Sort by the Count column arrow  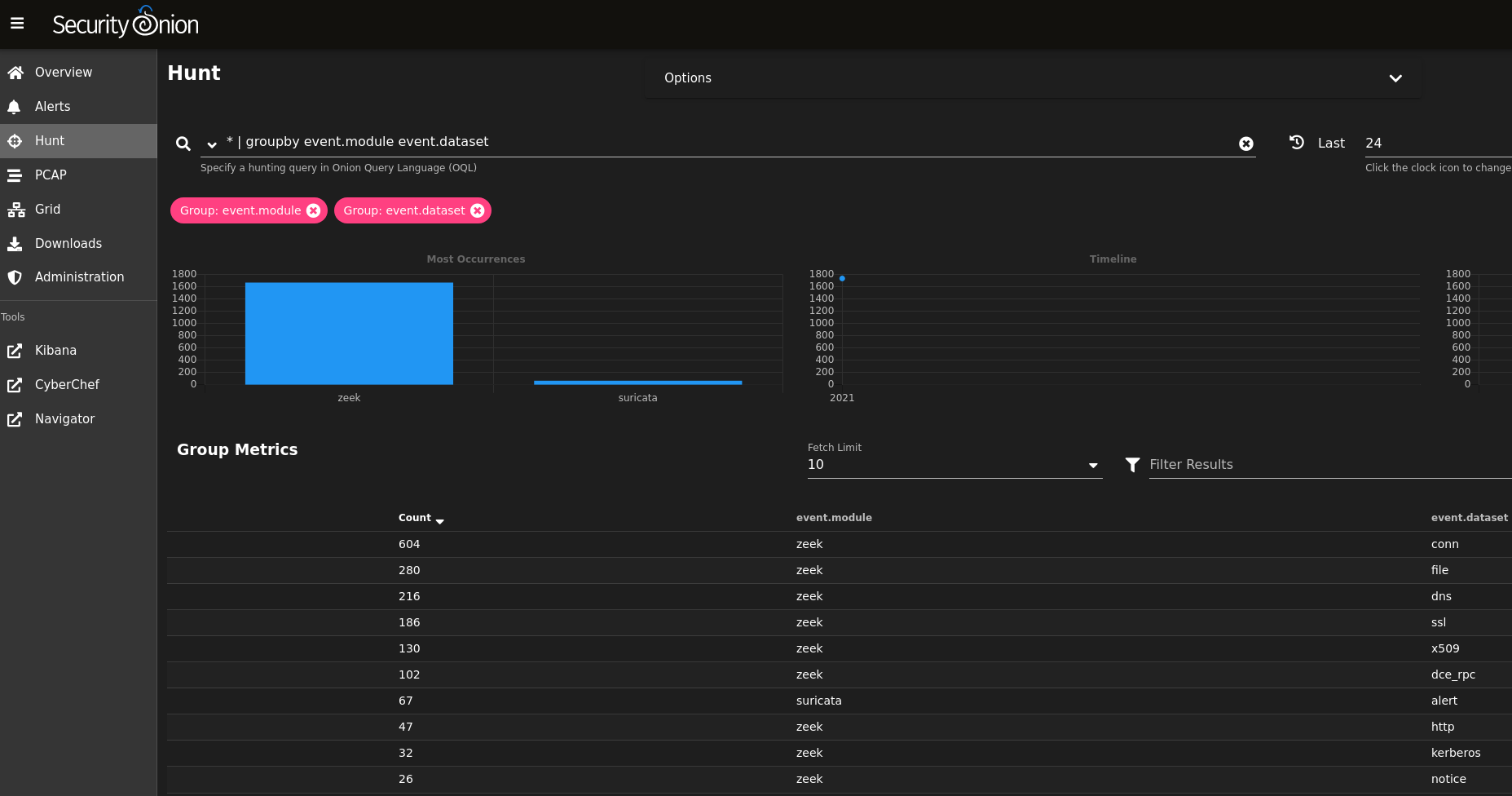[440, 520]
